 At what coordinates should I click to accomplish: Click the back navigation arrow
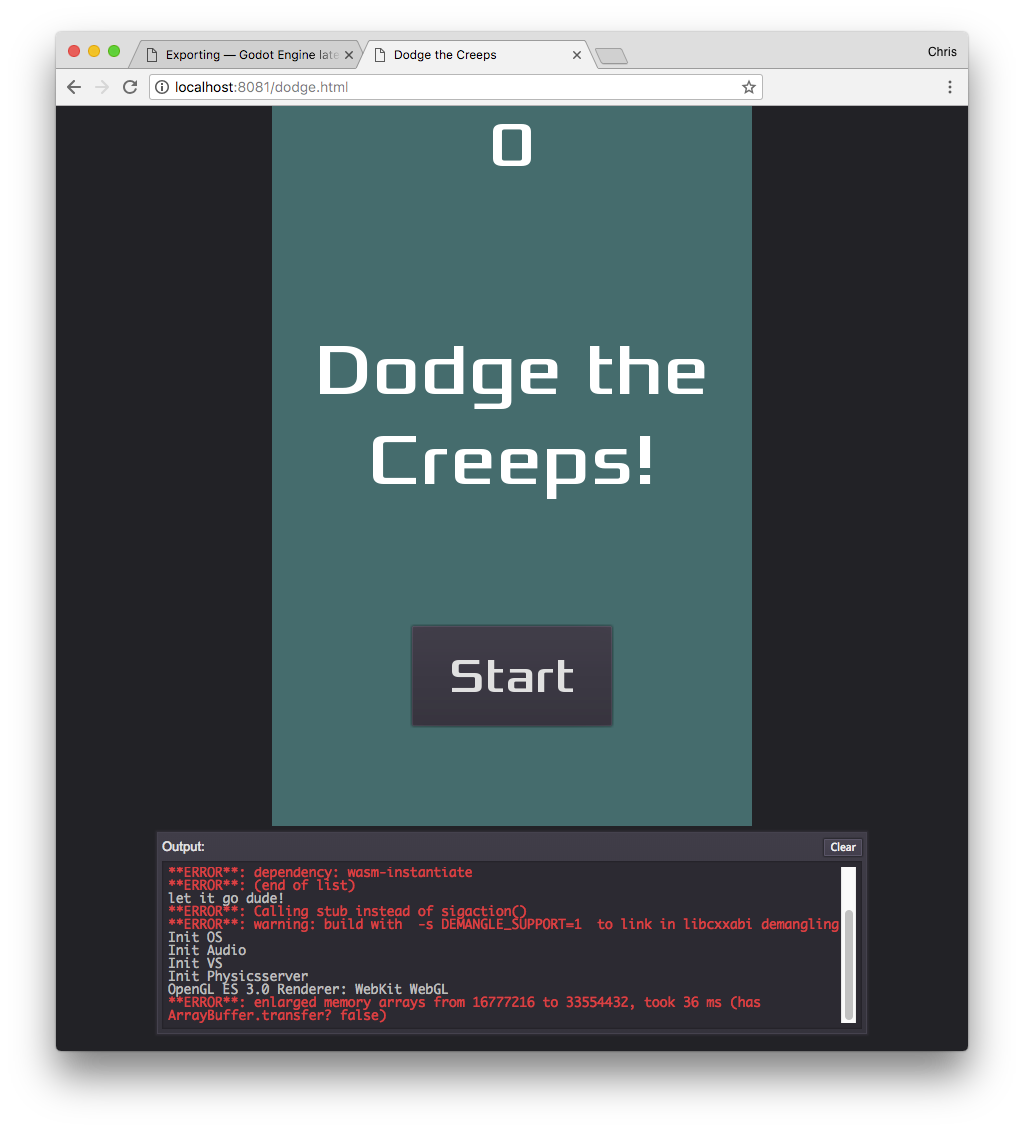coord(73,87)
